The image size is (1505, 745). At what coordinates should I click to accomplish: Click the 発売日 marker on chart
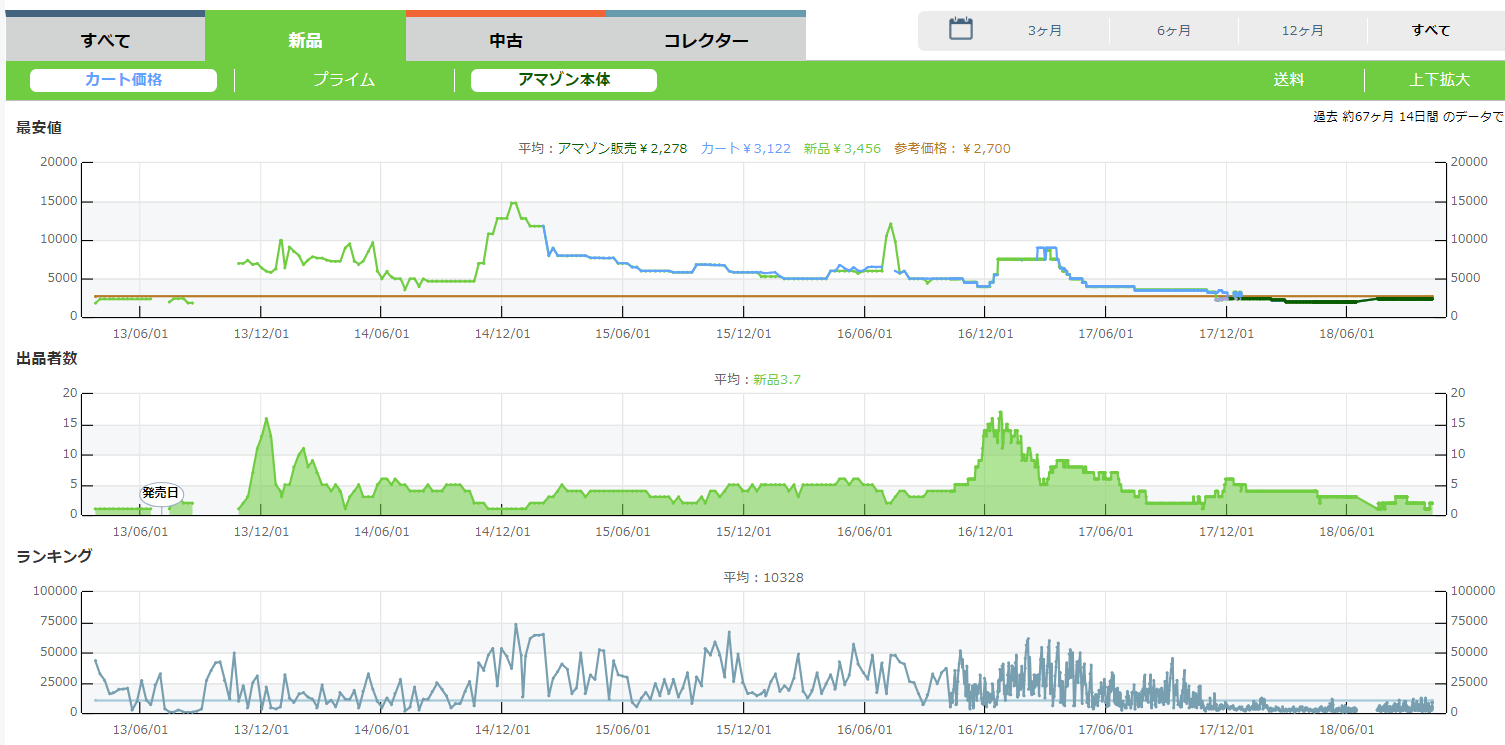(x=160, y=493)
